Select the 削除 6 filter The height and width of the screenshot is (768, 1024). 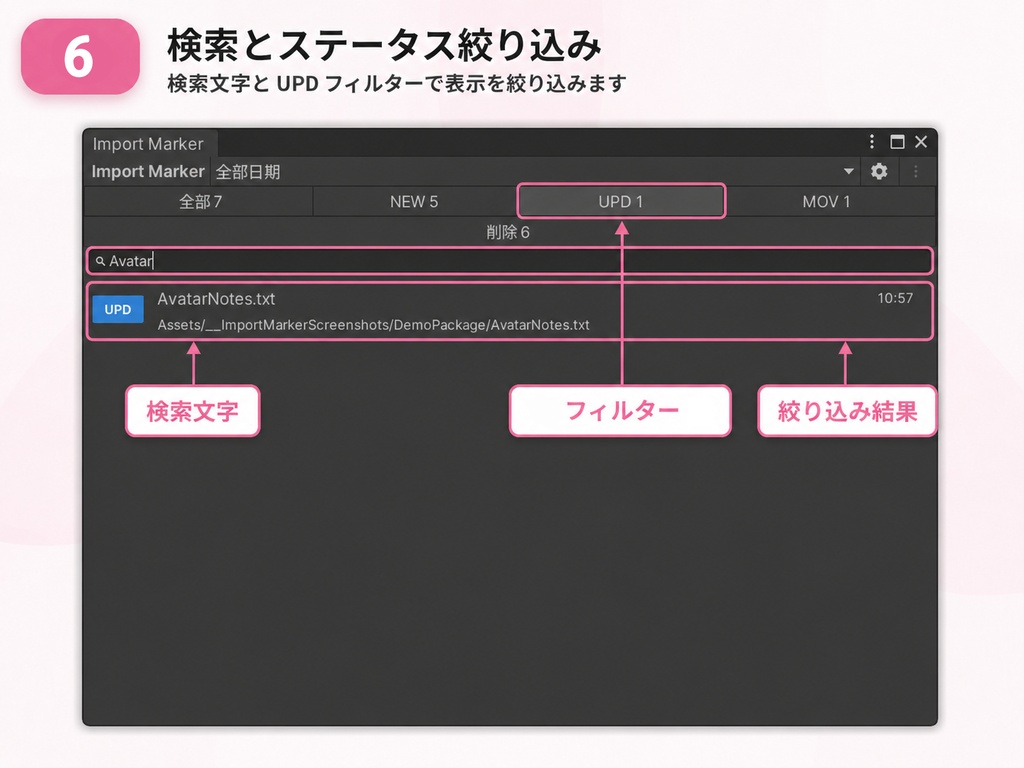[x=508, y=232]
